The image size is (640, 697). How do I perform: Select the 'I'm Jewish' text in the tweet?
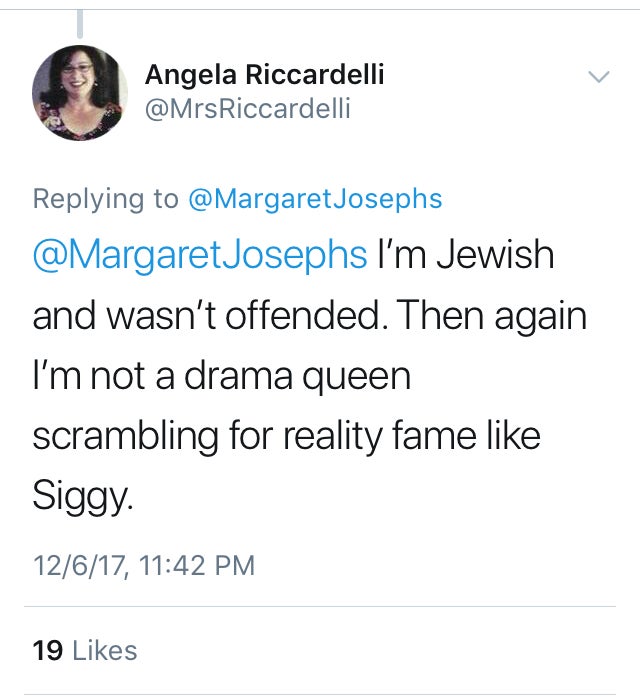tap(466, 255)
